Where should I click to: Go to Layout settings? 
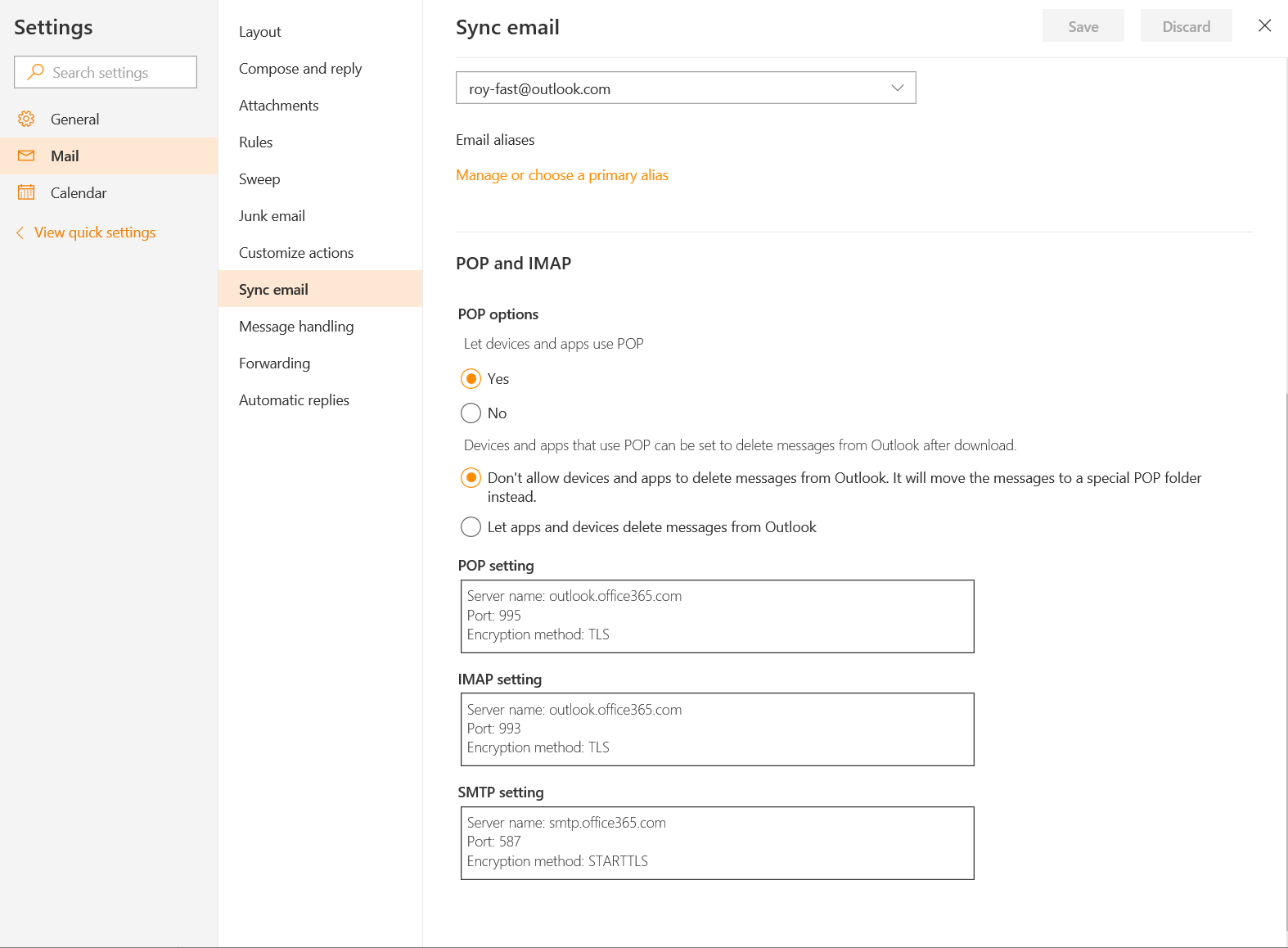tap(320, 31)
